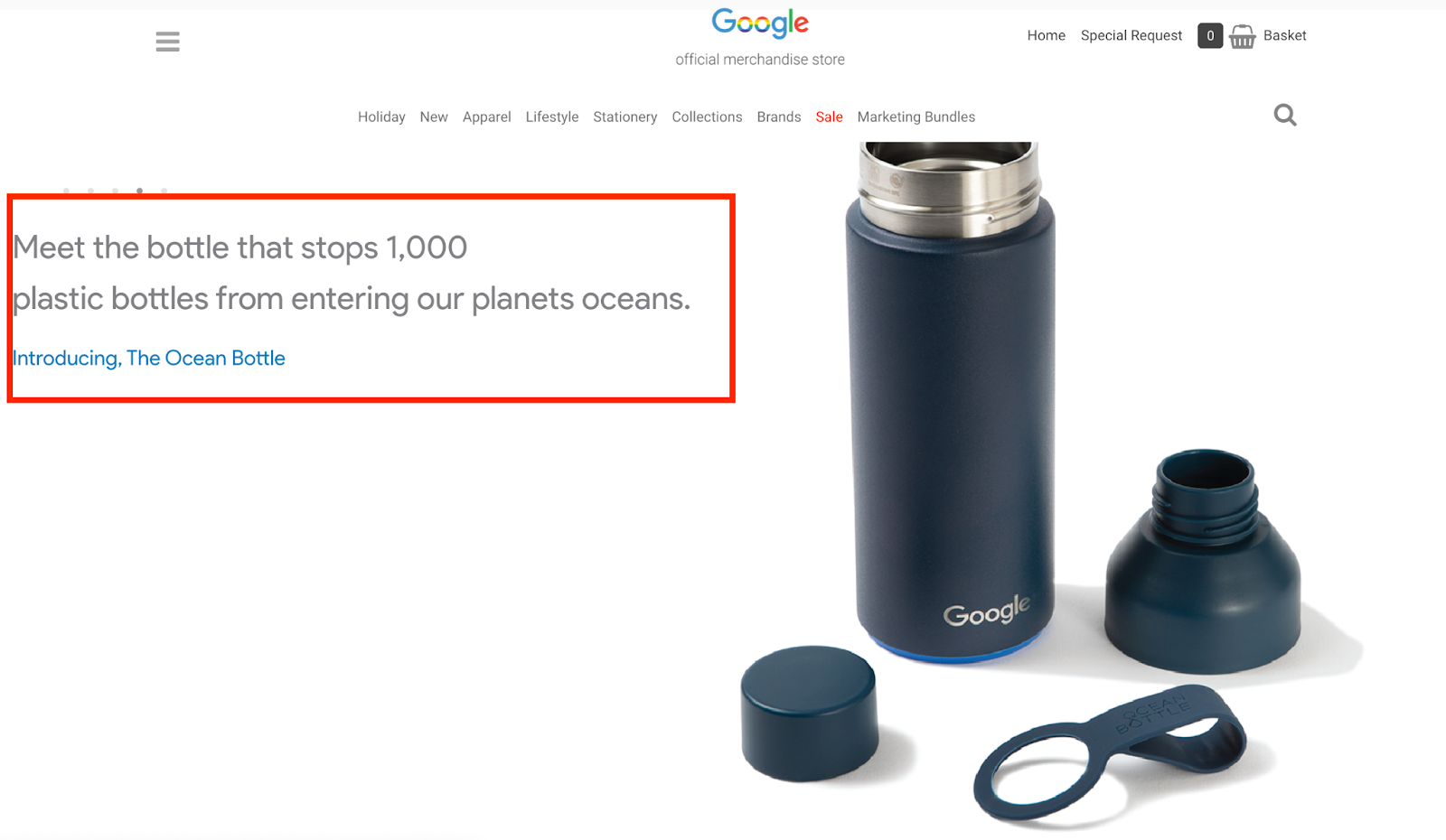Expand the Stationery menu
Viewport: 1446px width, 840px height.
pos(625,117)
